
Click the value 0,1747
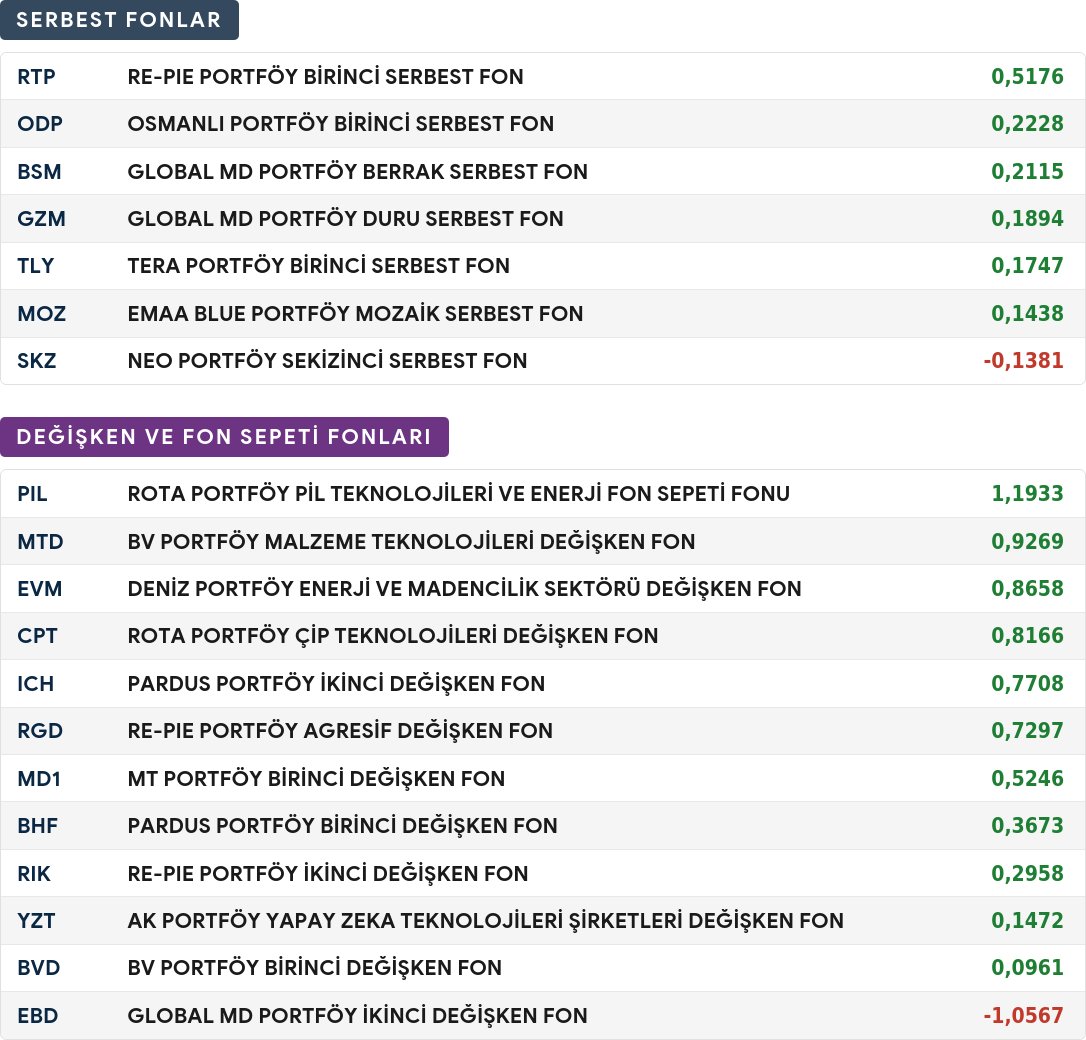1027,266
